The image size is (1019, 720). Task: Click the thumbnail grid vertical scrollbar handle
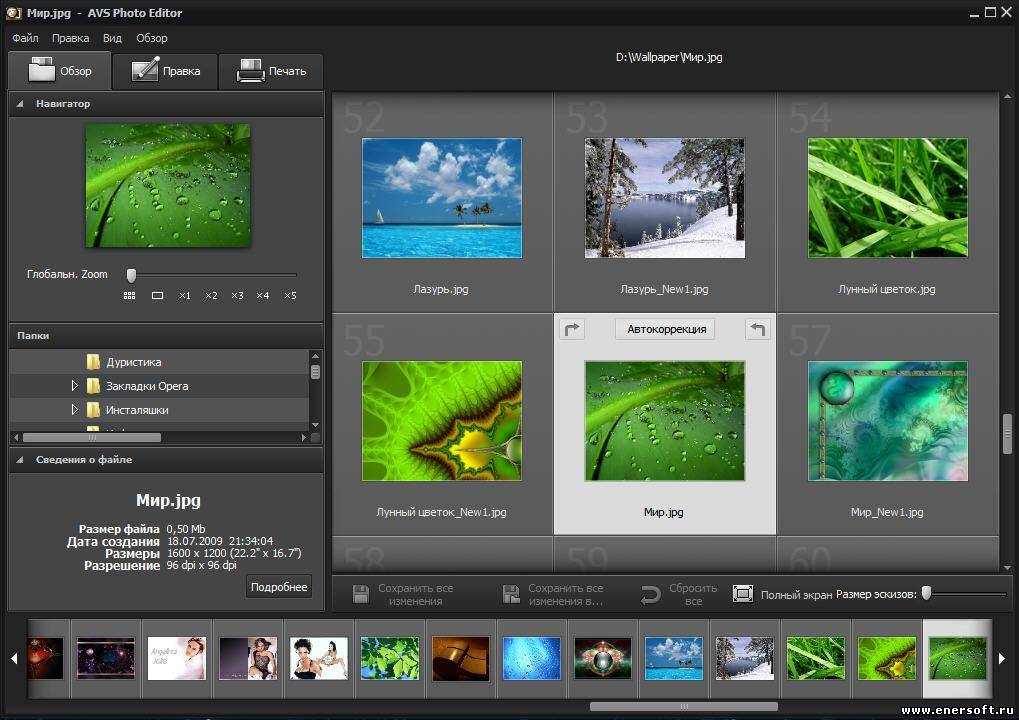coord(1007,433)
